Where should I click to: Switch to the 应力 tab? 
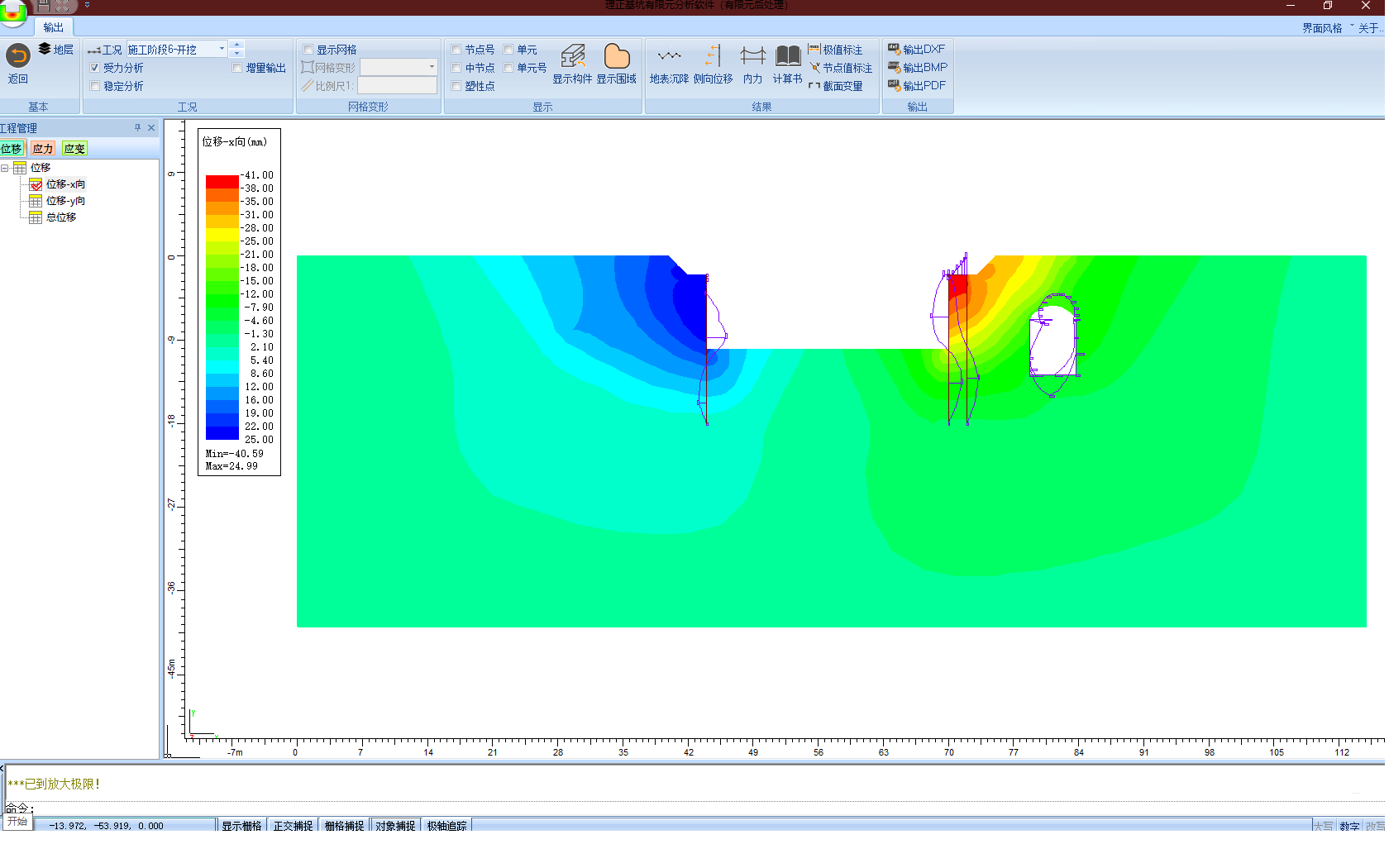click(43, 149)
